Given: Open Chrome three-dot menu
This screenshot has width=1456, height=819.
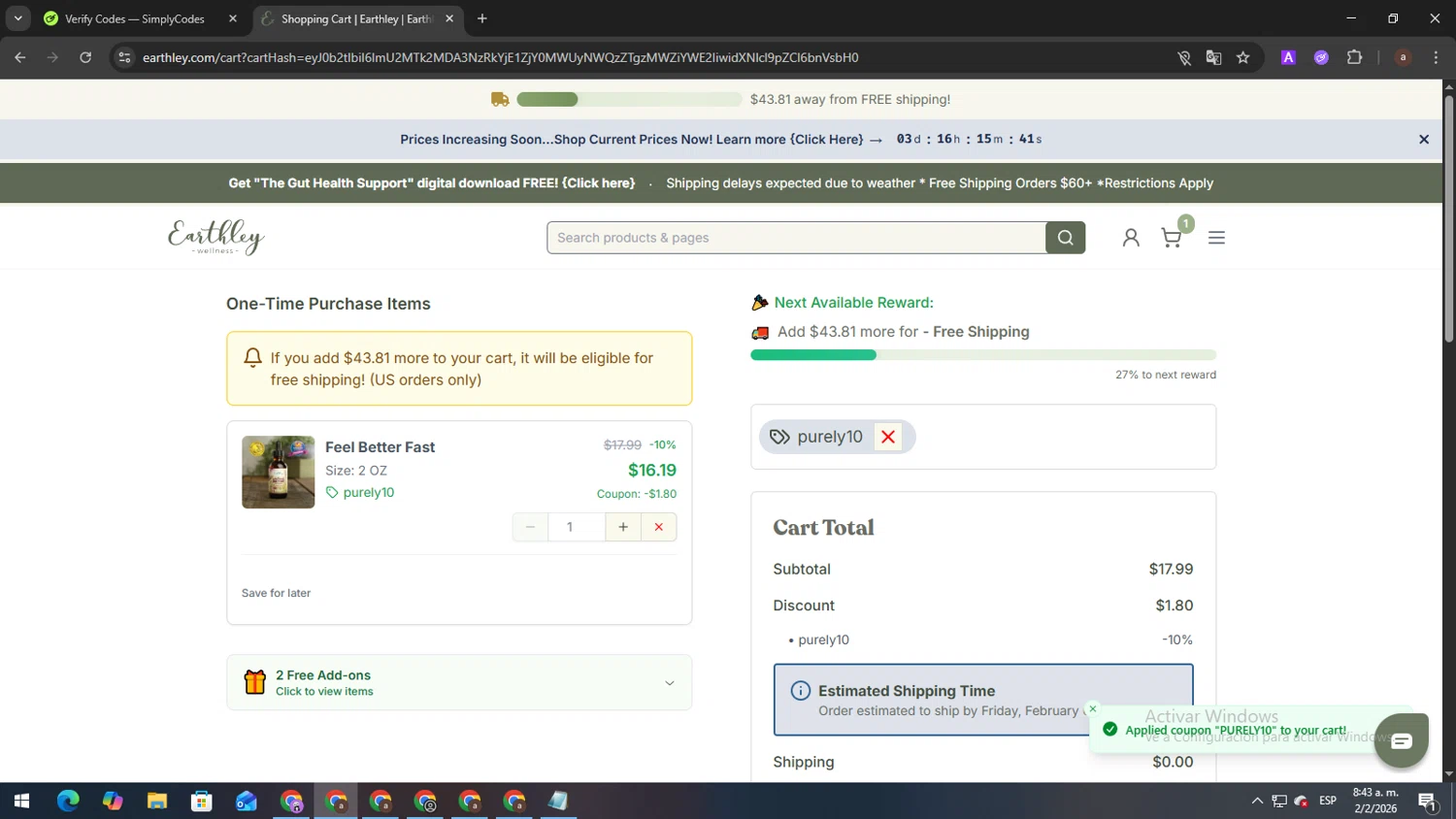Looking at the screenshot, I should tap(1436, 57).
